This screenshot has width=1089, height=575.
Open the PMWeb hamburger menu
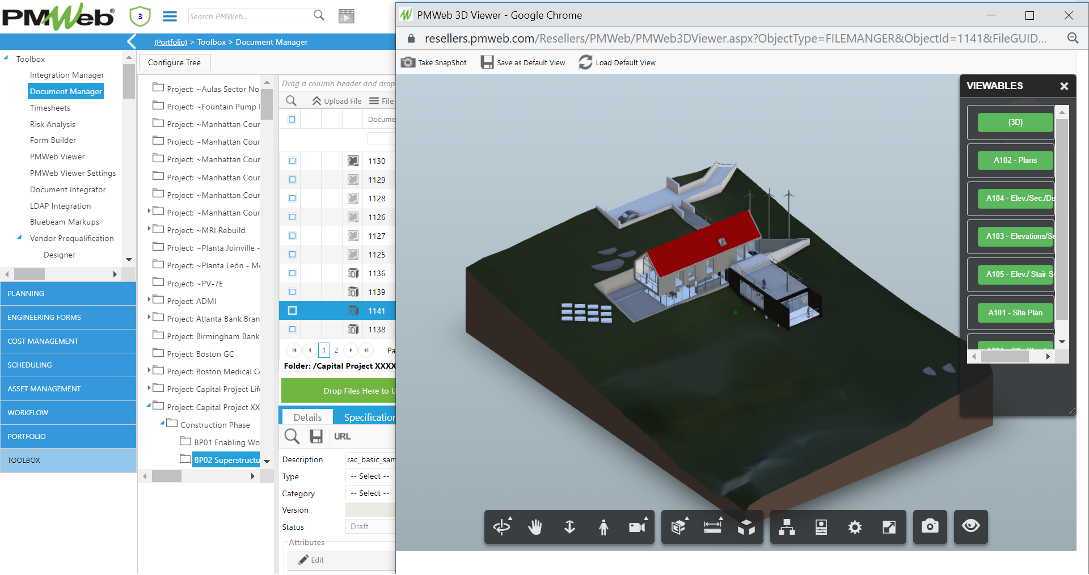pos(169,15)
